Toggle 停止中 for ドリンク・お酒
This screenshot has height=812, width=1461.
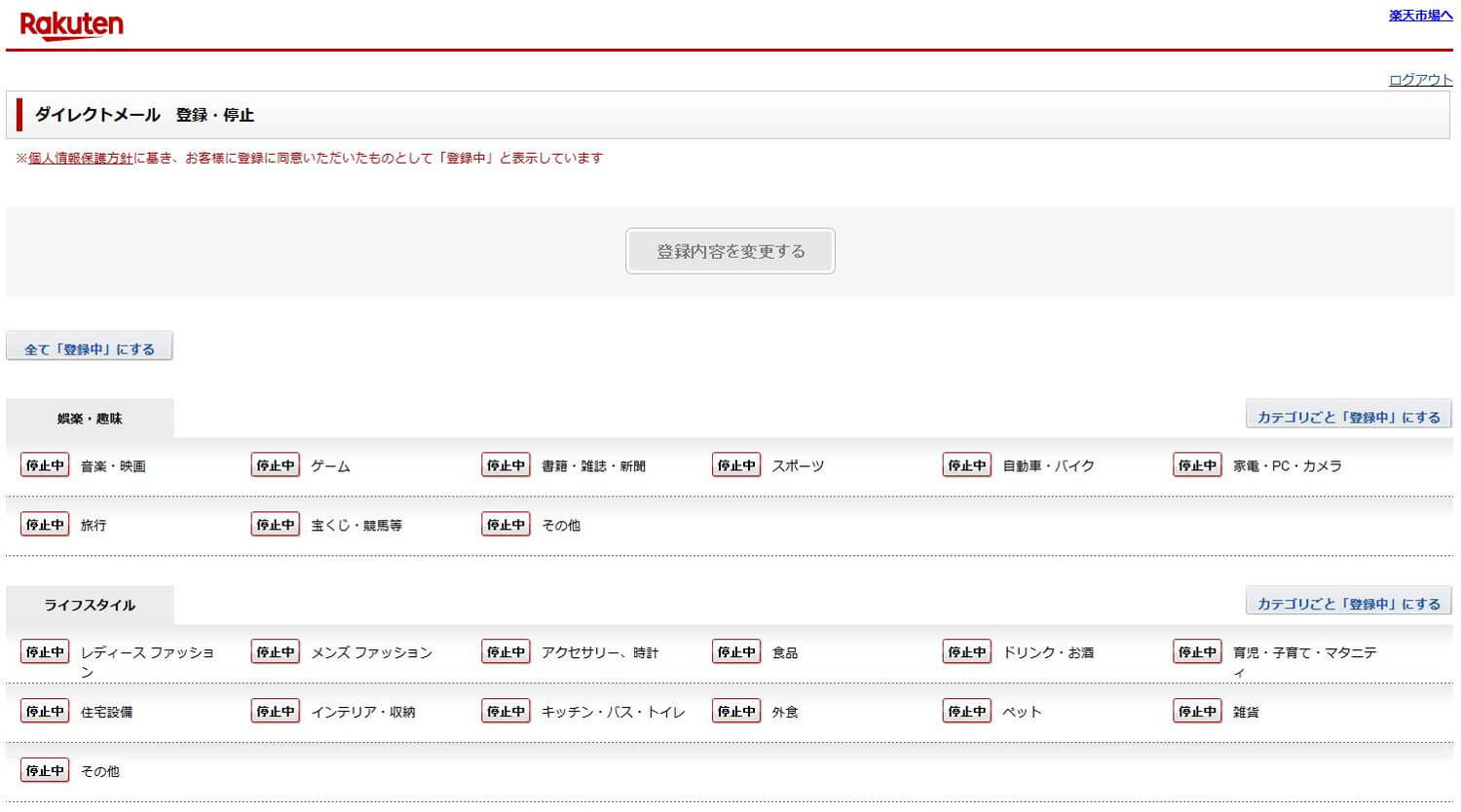[966, 652]
